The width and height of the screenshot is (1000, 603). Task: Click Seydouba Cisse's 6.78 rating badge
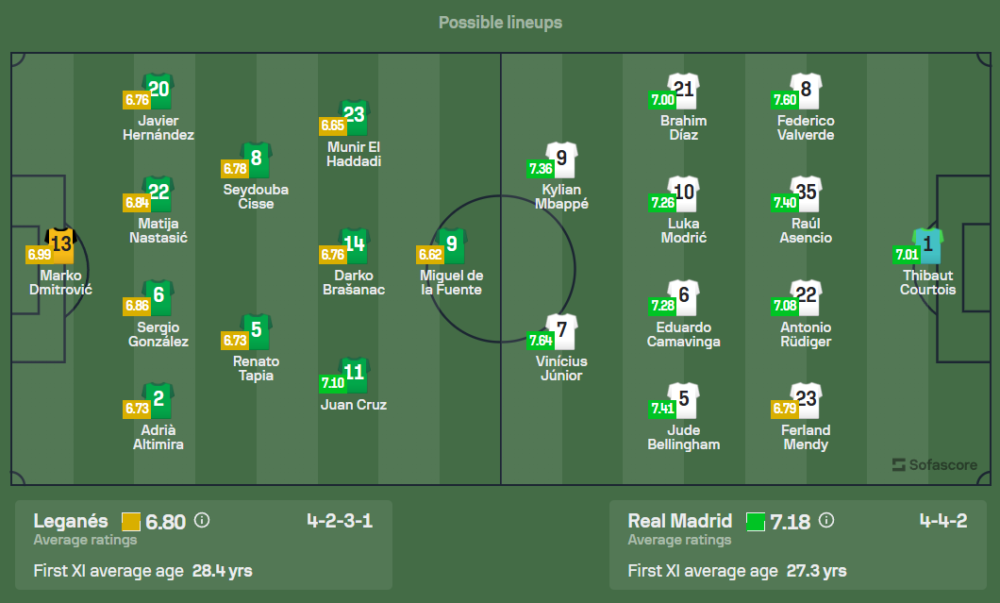tap(236, 169)
